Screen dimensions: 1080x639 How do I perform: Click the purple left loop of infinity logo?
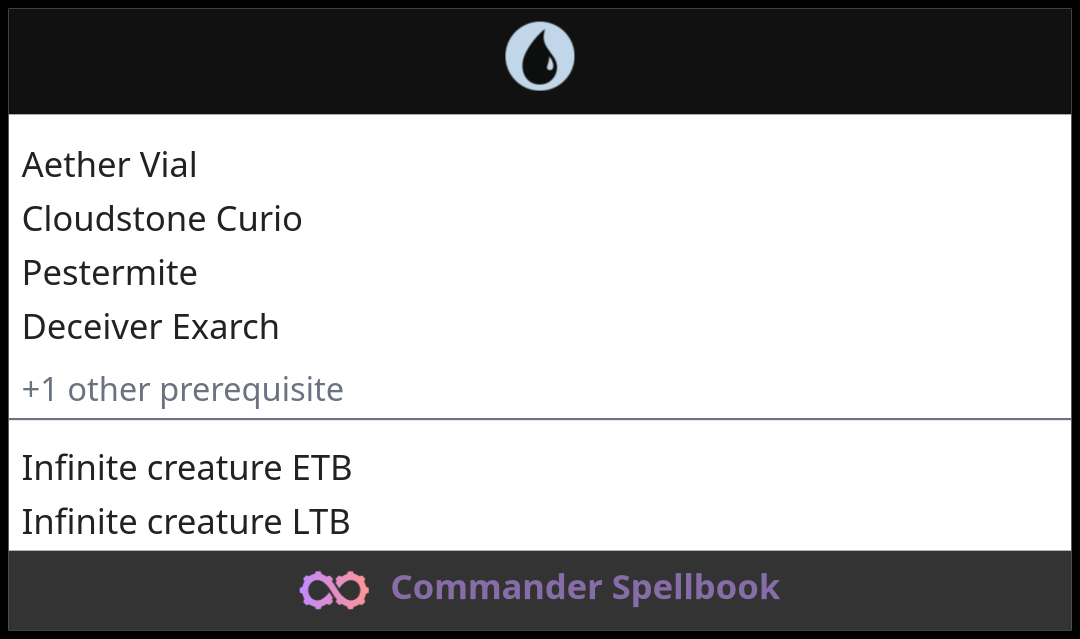coord(316,590)
